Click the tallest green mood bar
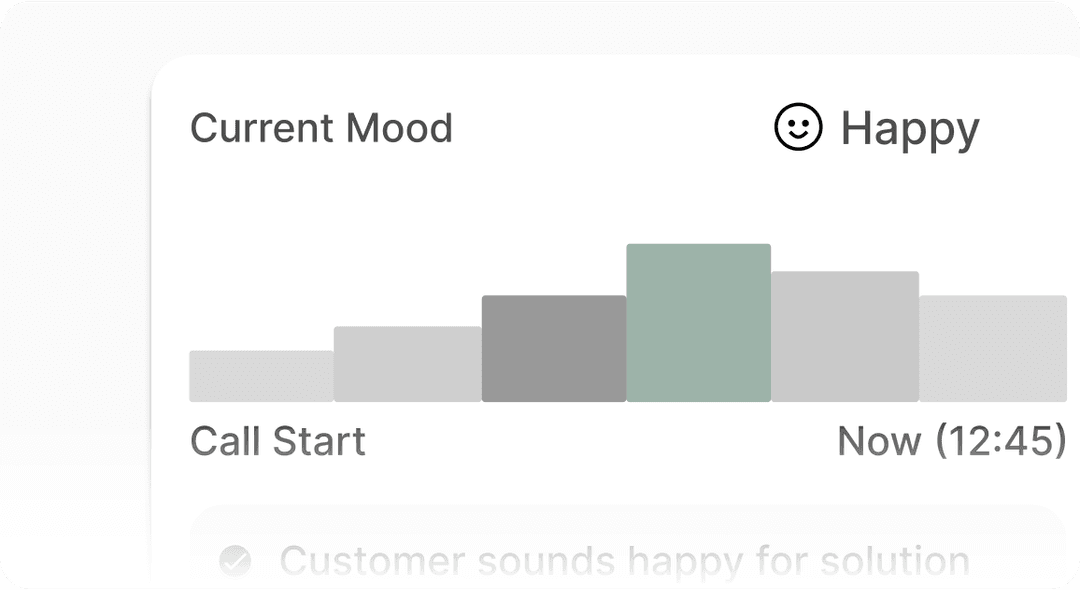 pyautogui.click(x=698, y=322)
